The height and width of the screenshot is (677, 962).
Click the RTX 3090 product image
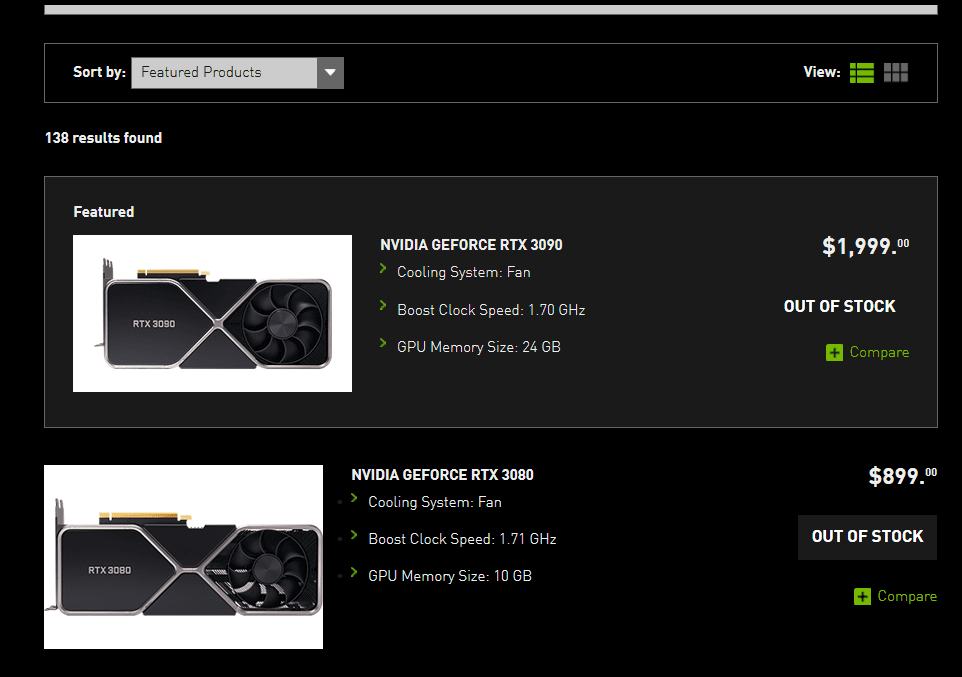(x=212, y=313)
